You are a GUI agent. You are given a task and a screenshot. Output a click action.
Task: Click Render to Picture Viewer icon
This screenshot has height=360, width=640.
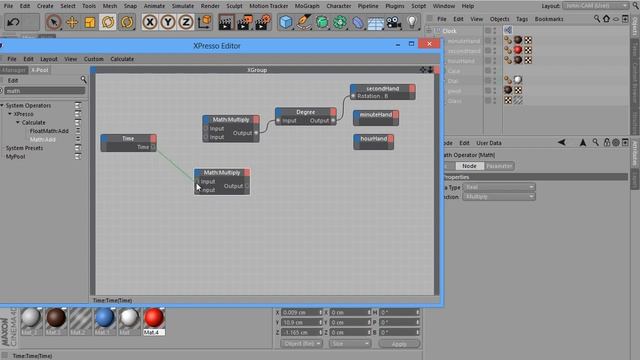244,22
